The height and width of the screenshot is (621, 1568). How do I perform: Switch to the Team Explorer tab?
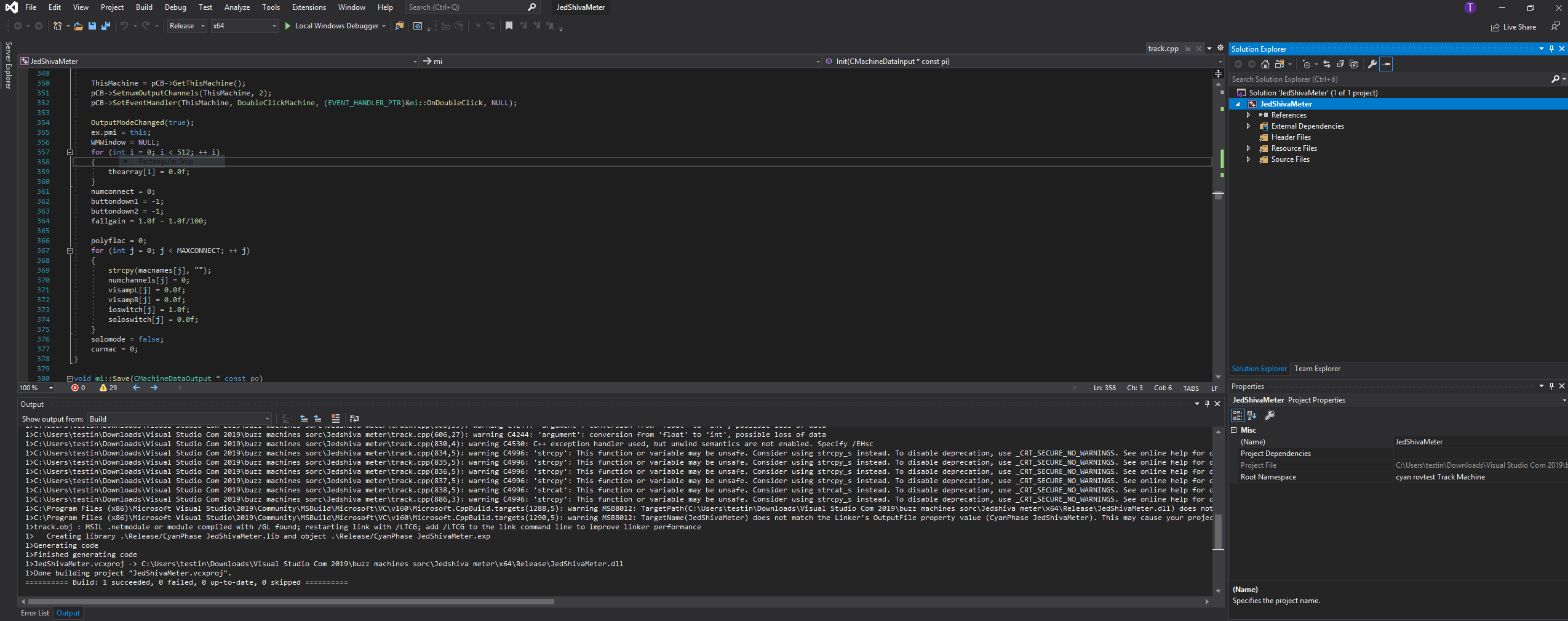pos(1317,369)
